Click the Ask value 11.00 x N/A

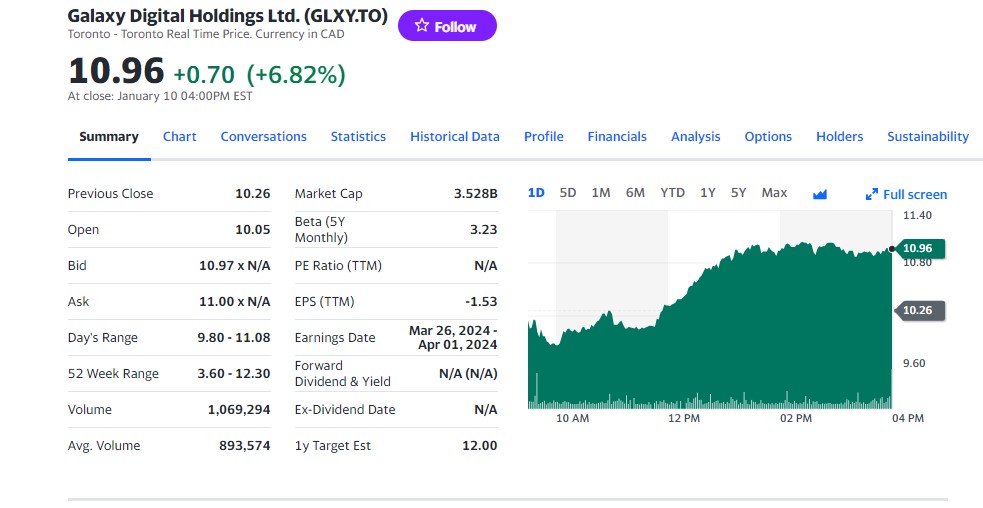234,302
